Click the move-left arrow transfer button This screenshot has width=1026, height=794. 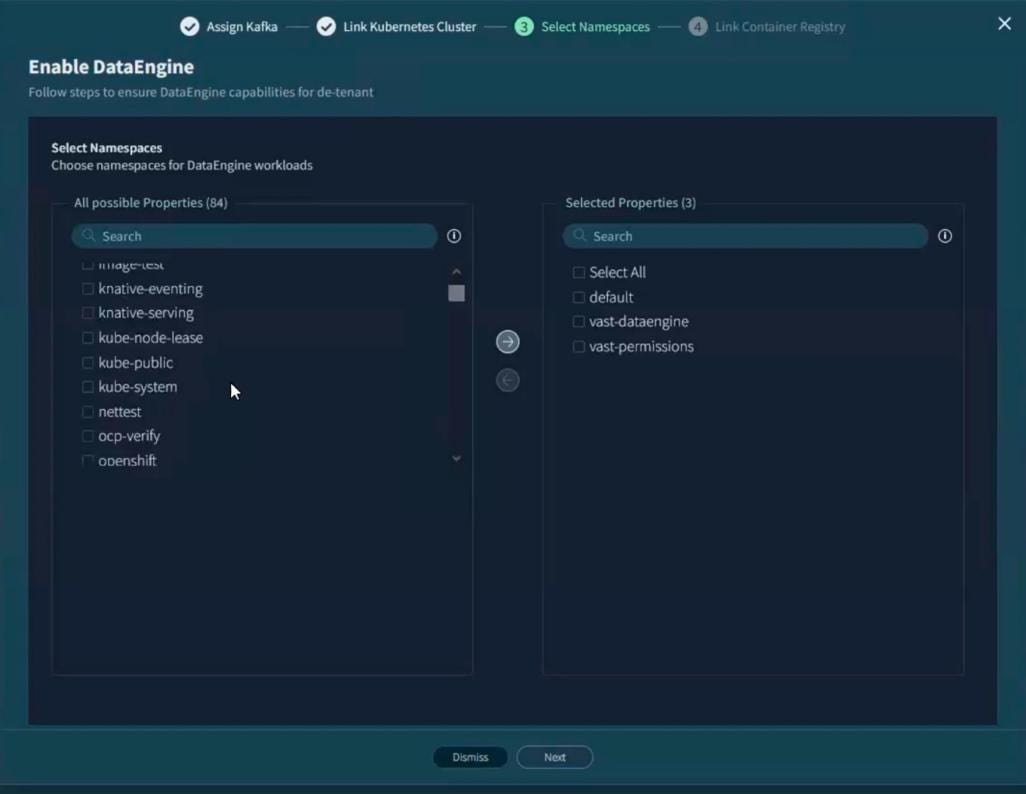point(508,380)
